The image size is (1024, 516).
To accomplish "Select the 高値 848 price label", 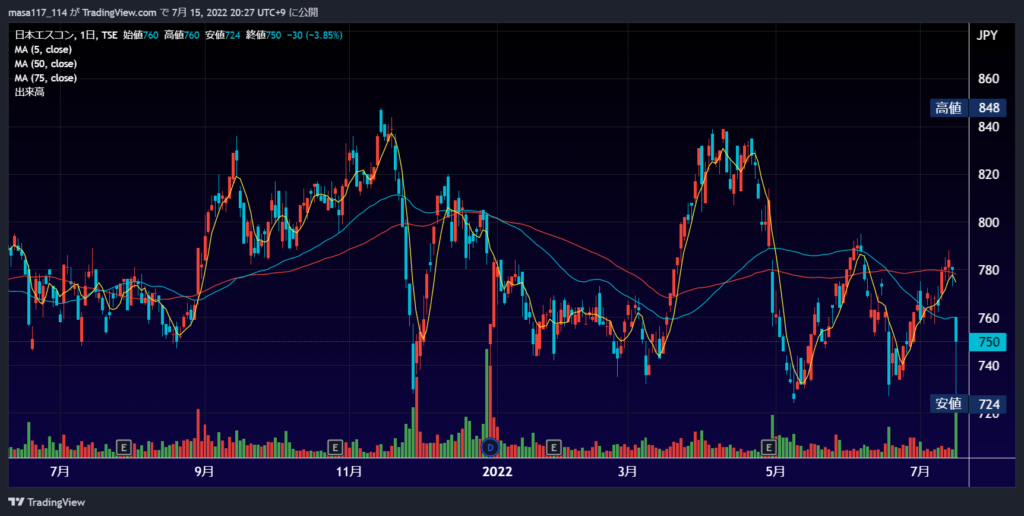I will [x=968, y=108].
